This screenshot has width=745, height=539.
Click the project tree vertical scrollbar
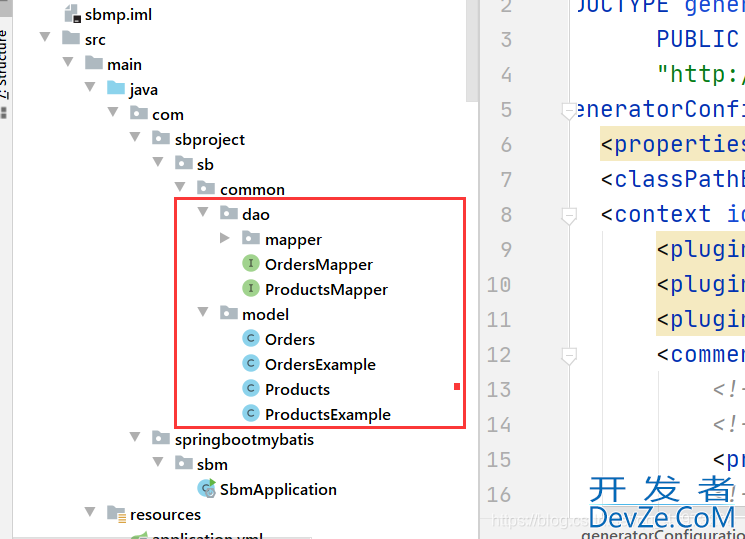(472, 51)
